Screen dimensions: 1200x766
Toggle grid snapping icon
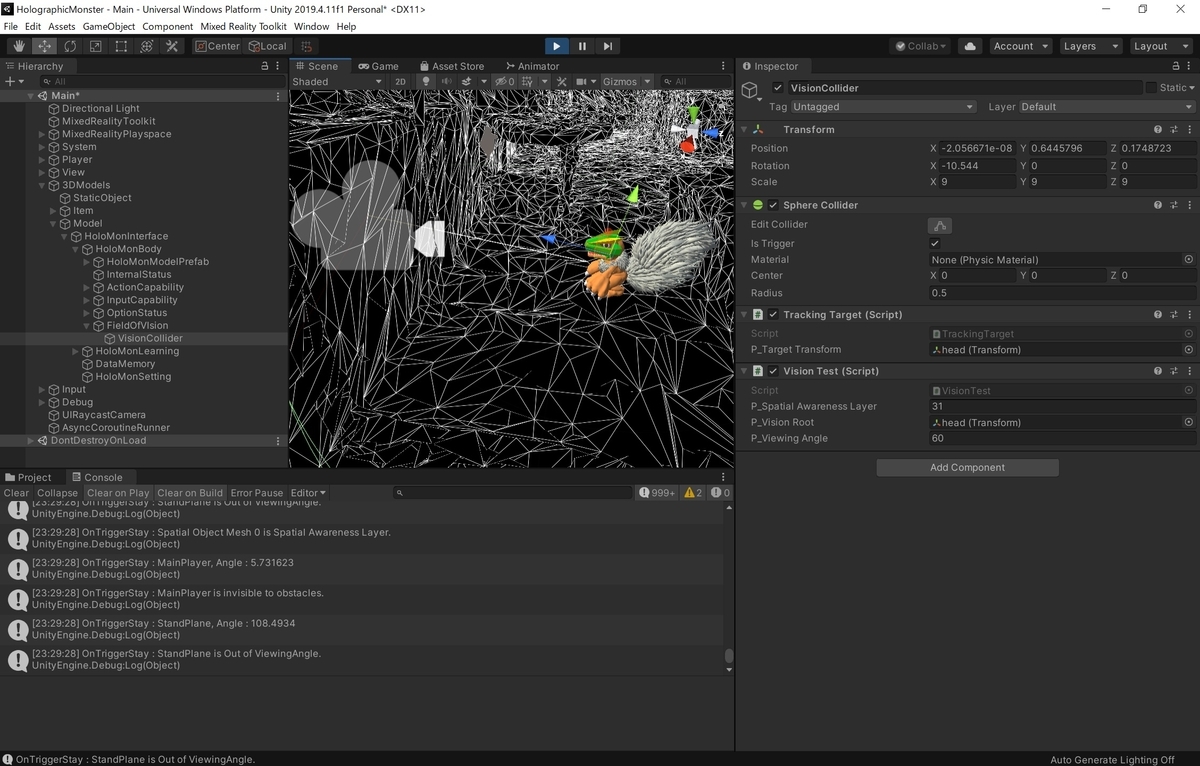coord(307,46)
